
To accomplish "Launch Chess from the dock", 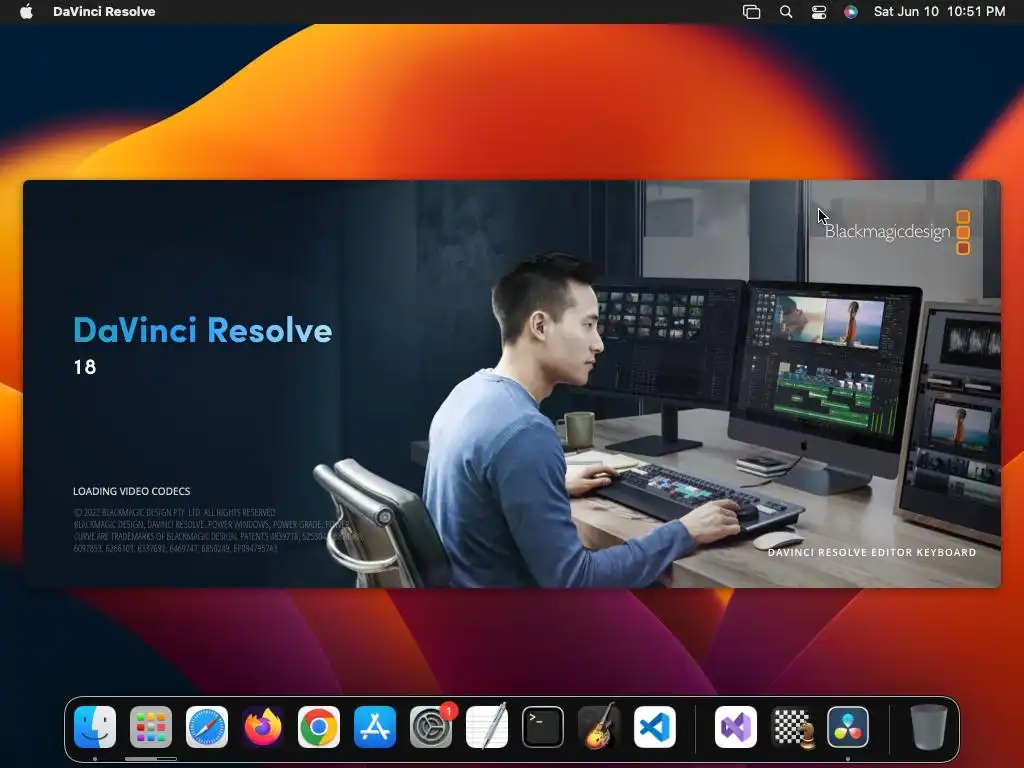I will 792,727.
